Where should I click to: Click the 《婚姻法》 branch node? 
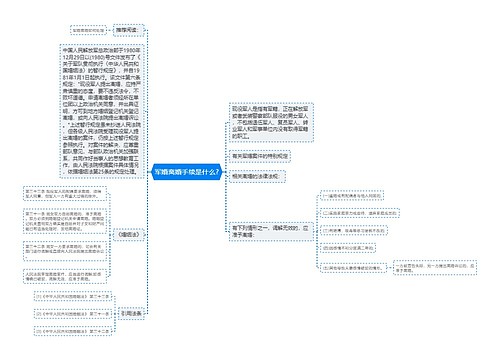pos(128,235)
